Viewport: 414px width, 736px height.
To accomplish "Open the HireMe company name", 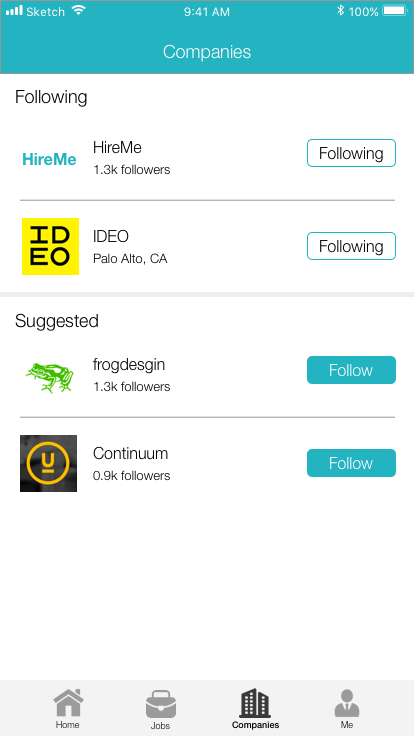I will [x=117, y=147].
